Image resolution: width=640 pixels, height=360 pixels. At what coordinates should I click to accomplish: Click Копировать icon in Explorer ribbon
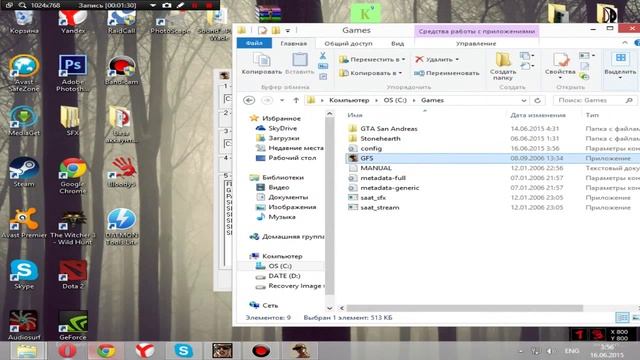262,64
